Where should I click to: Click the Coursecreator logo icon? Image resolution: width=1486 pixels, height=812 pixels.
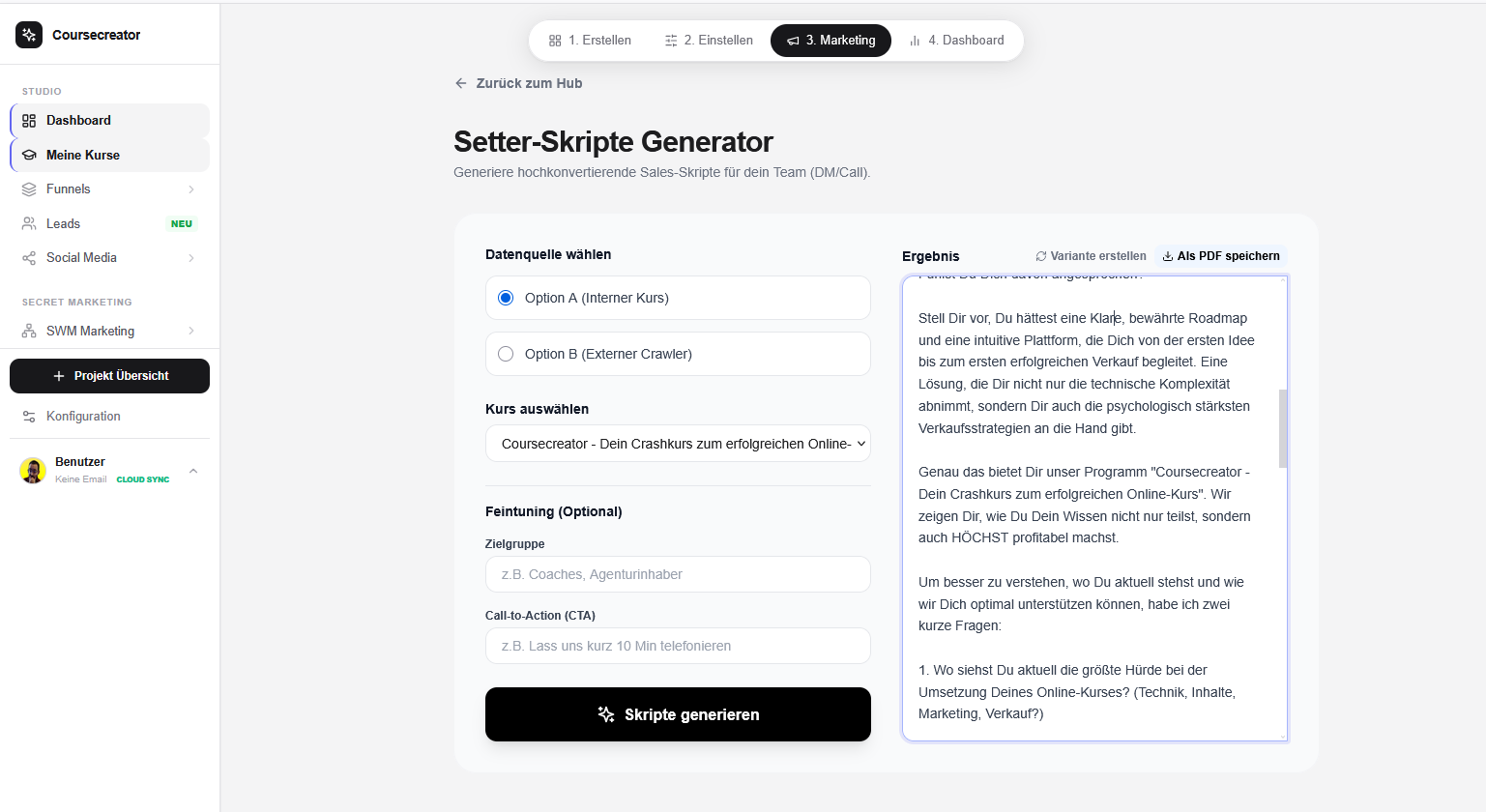click(29, 35)
